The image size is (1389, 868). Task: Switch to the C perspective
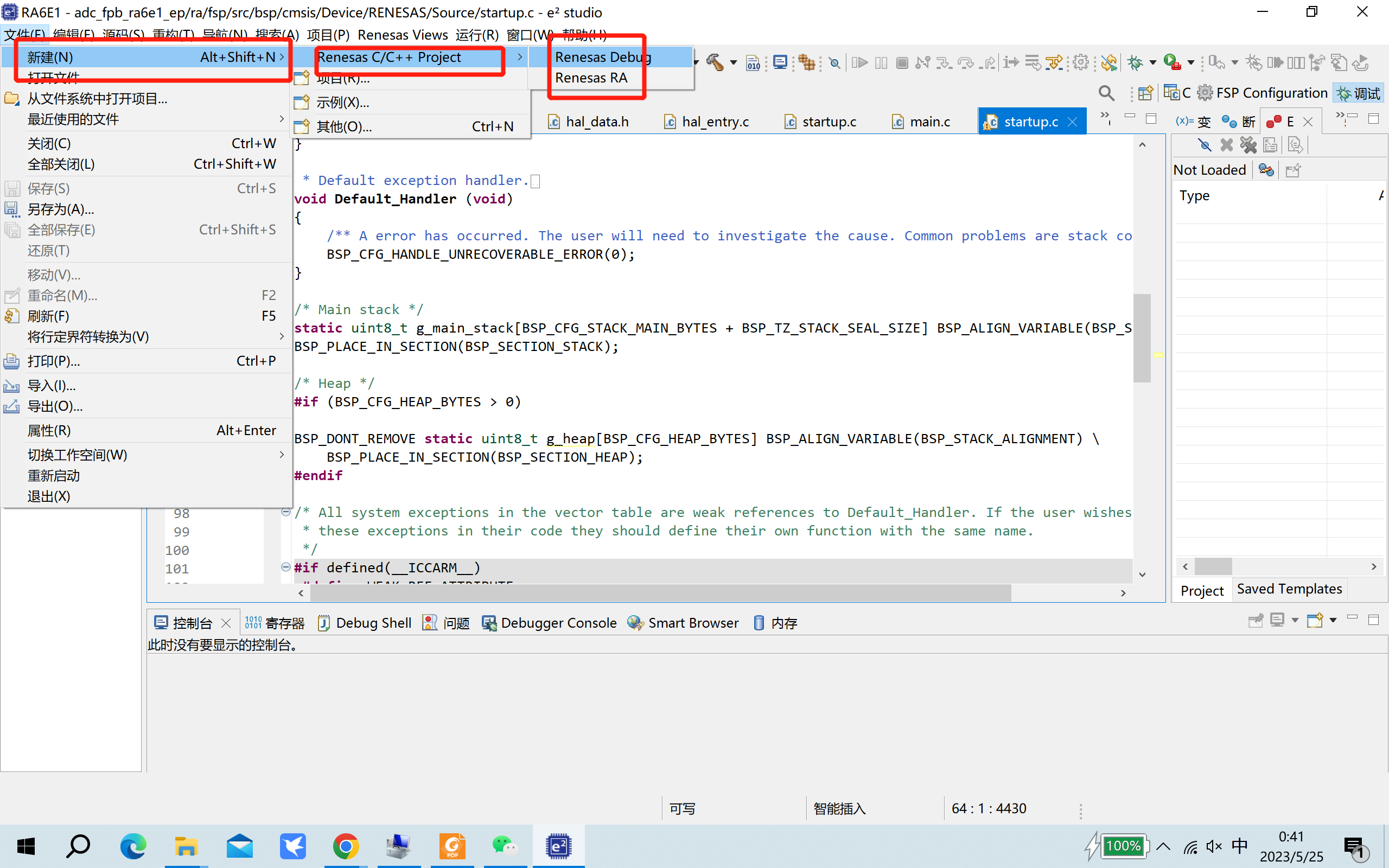click(1177, 93)
